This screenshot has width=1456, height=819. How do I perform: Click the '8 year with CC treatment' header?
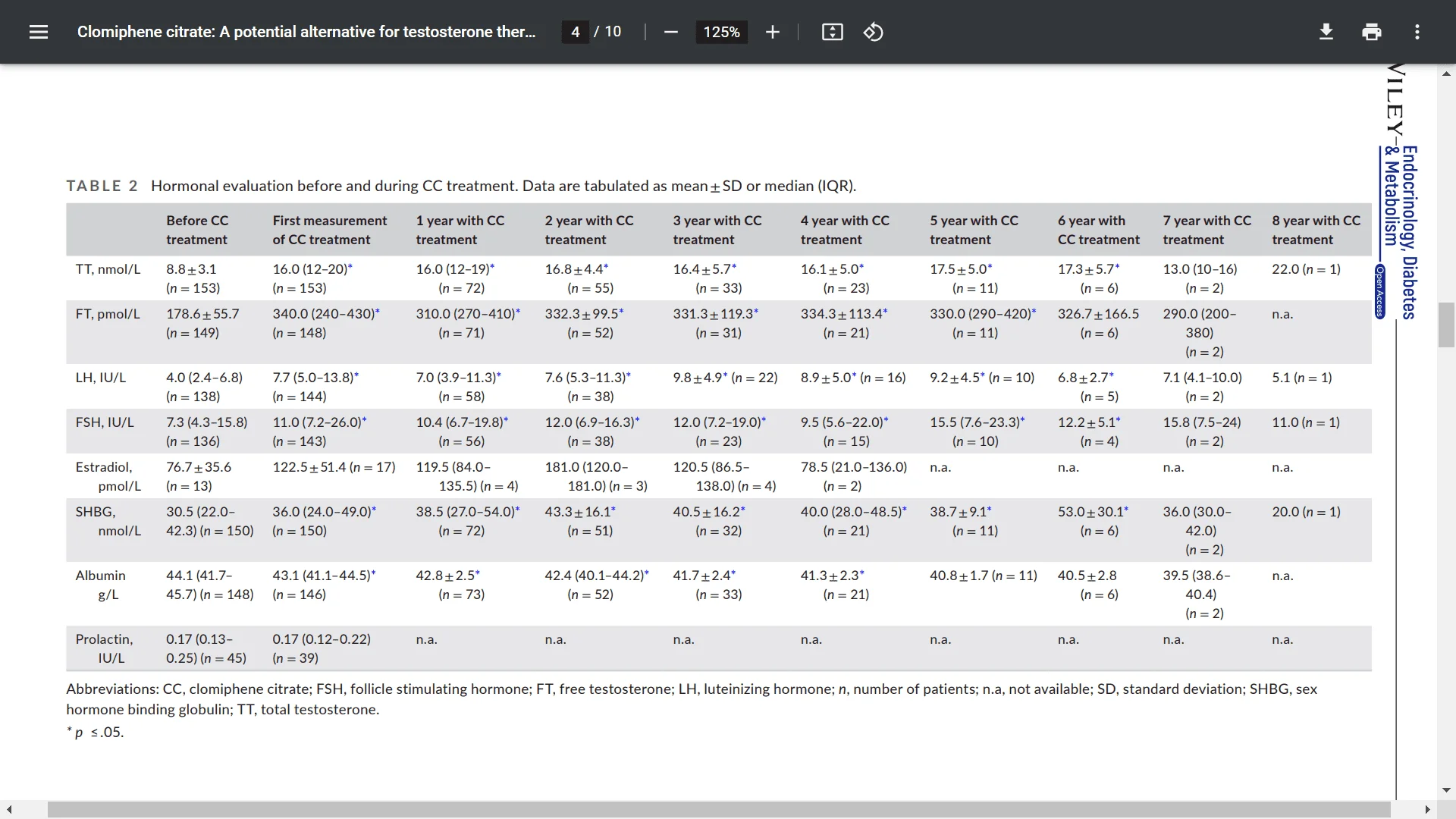pyautogui.click(x=1316, y=230)
